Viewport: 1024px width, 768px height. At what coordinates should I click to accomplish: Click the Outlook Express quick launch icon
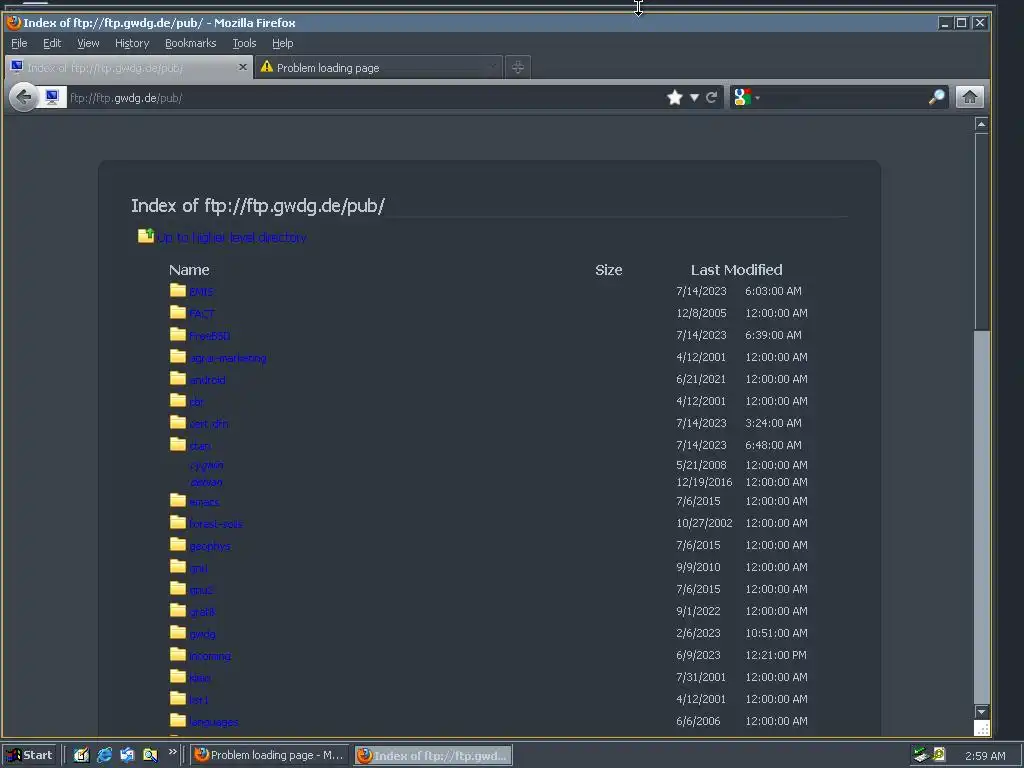tap(127, 755)
